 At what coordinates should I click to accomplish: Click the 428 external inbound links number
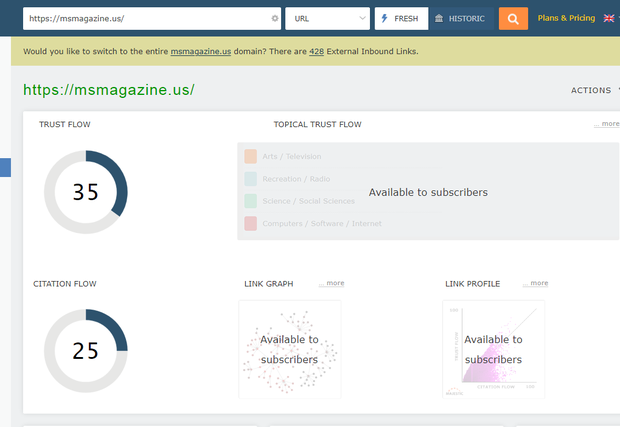tap(316, 51)
